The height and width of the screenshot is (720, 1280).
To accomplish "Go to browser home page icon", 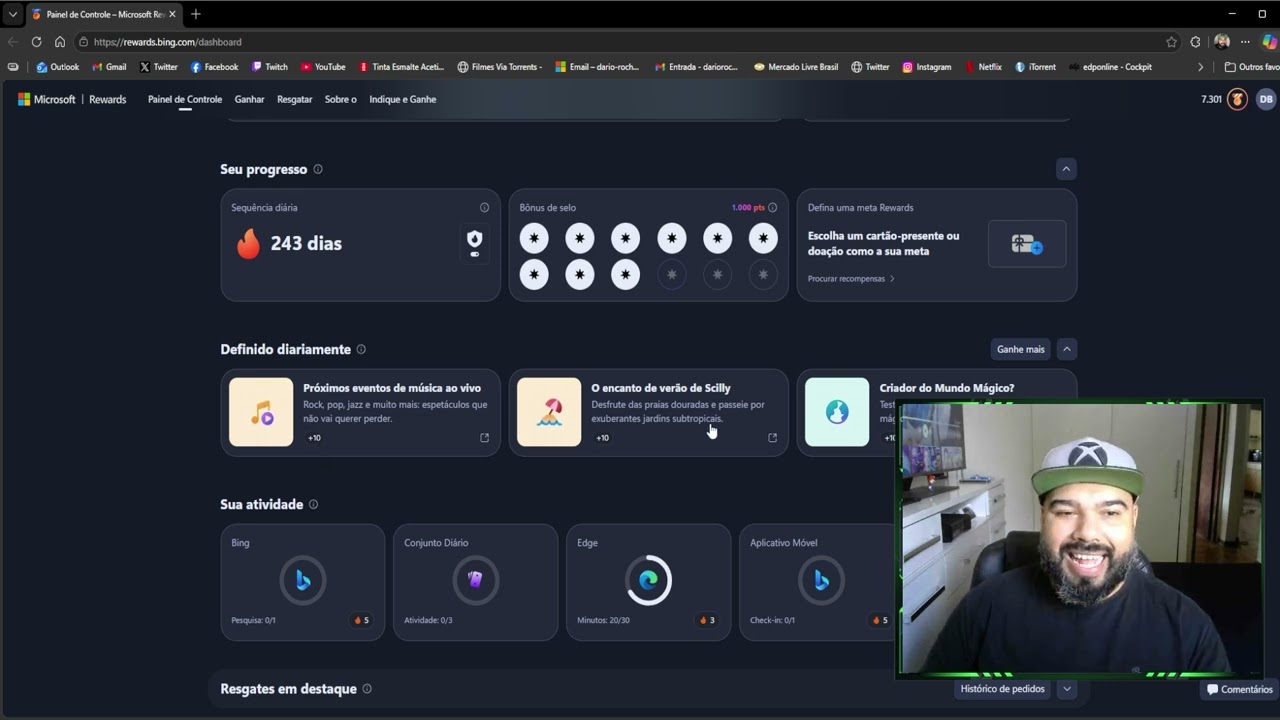I will click(x=60, y=42).
